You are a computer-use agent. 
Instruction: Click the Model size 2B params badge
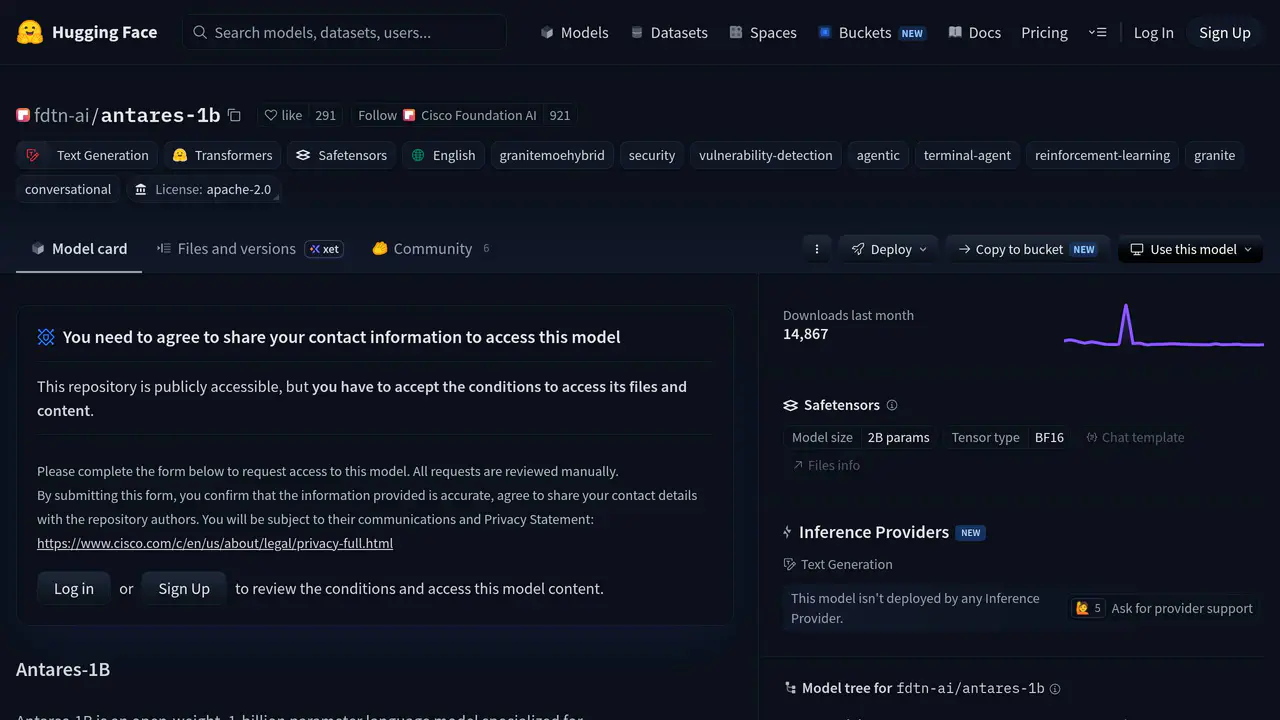coord(861,437)
